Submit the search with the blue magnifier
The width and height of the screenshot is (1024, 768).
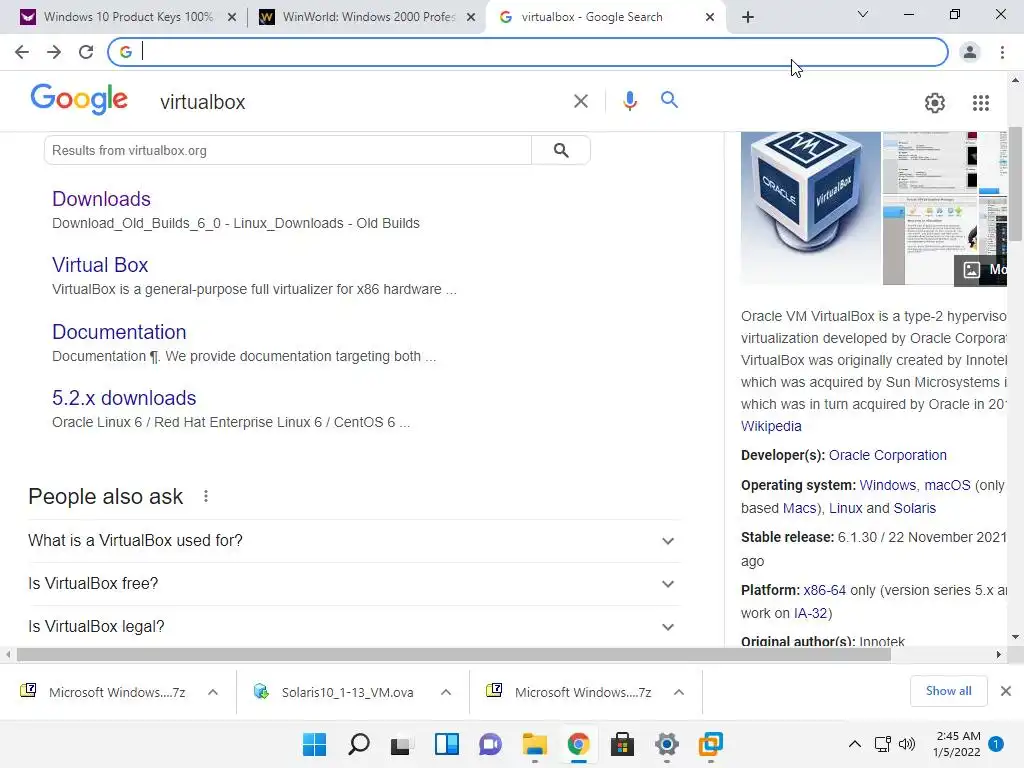coord(669,100)
